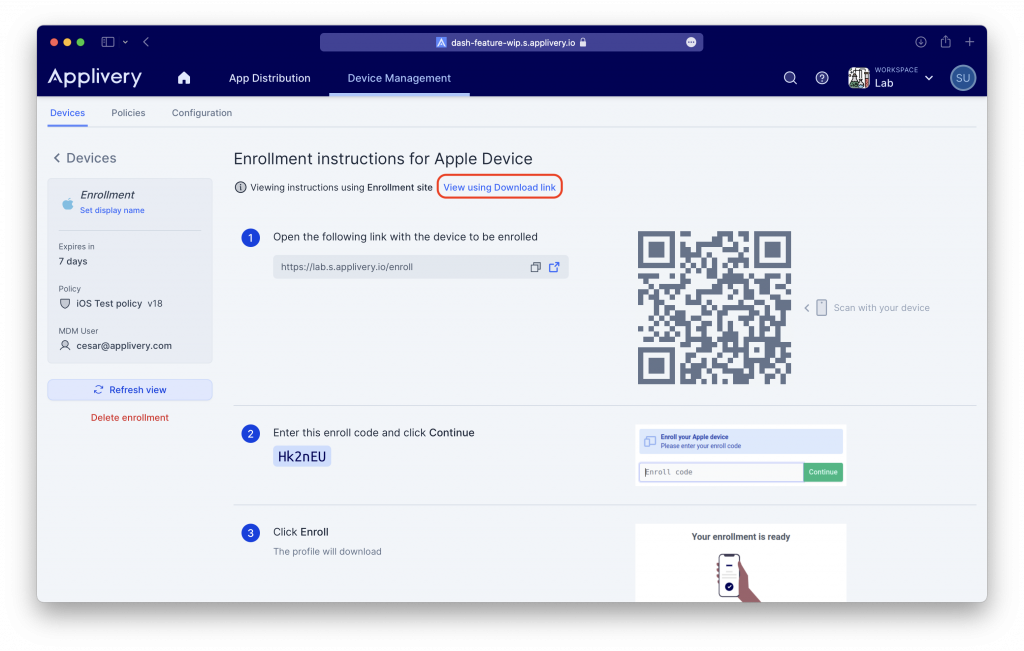1024x651 pixels.
Task: Switch to the Policies tab
Action: (x=128, y=113)
